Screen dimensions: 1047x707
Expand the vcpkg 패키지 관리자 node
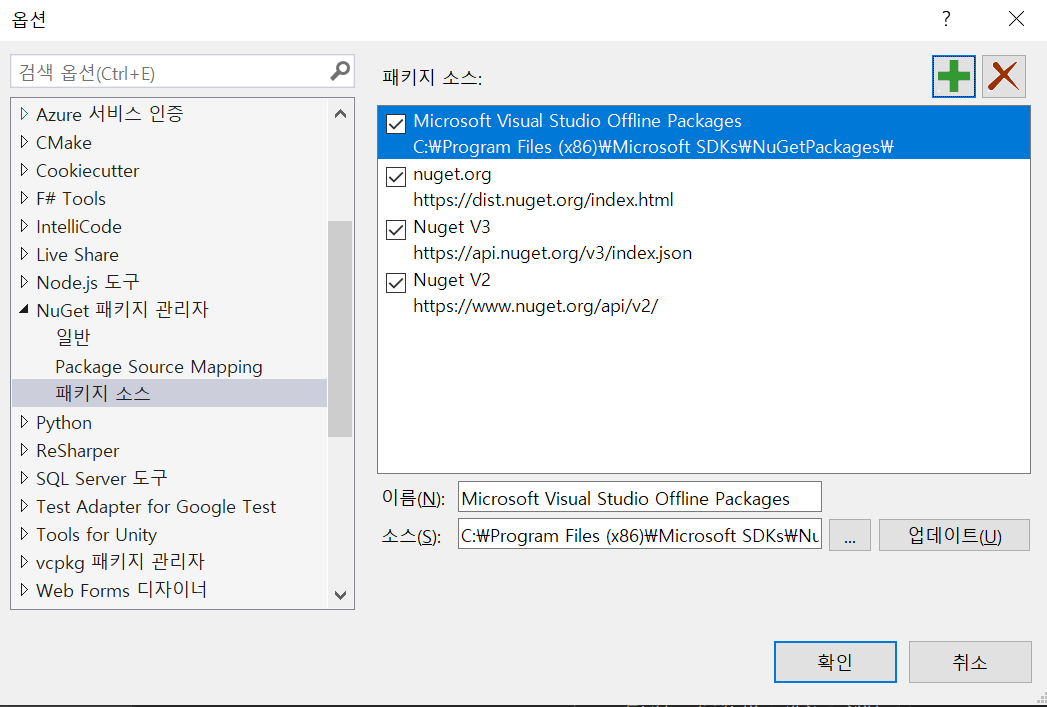[x=24, y=562]
